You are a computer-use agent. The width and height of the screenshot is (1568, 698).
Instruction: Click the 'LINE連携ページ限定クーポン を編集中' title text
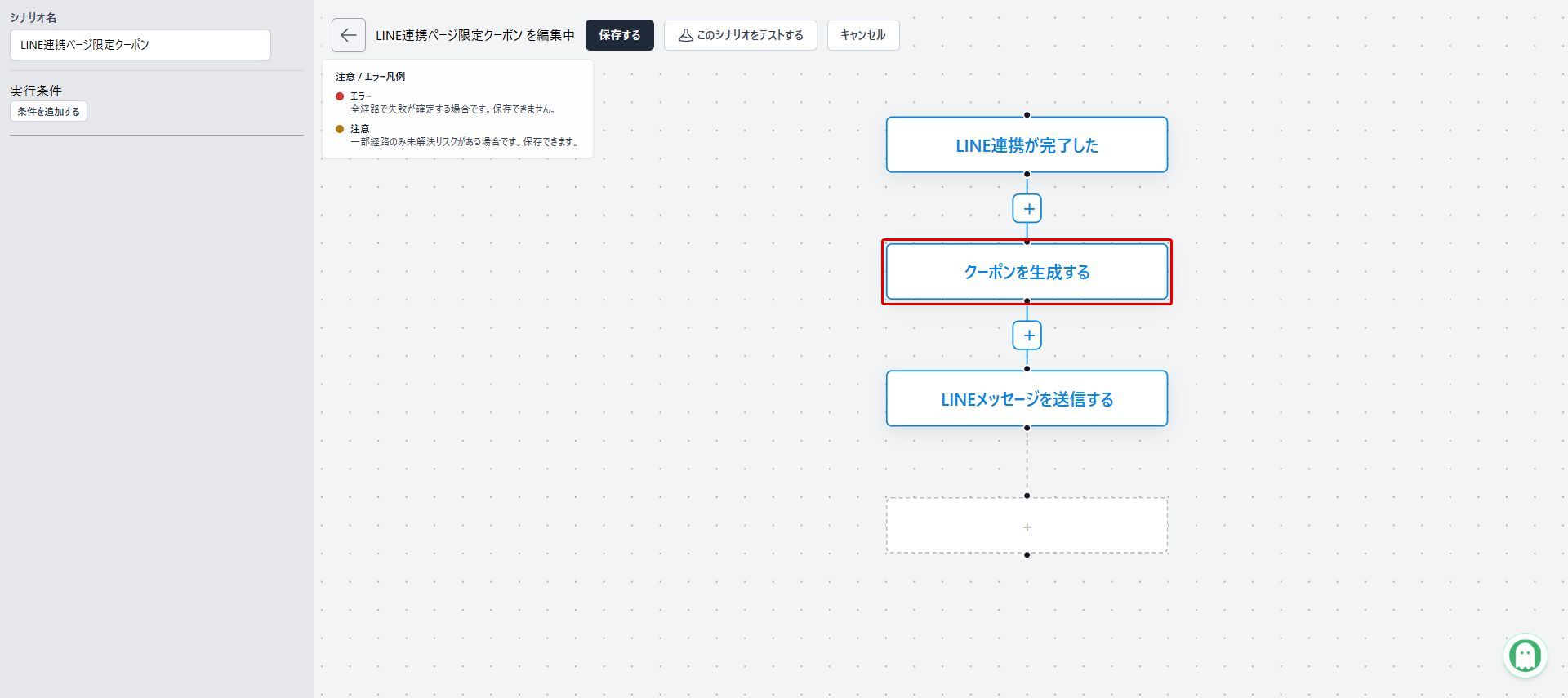(x=474, y=35)
